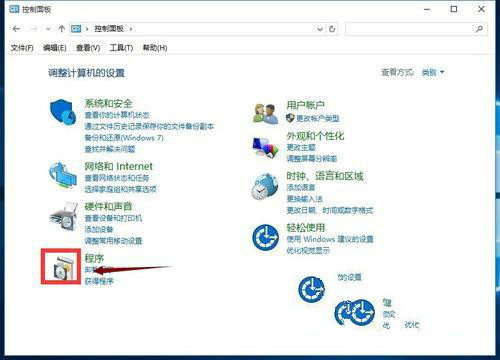Open the 类别 view-by dropdown
Viewport: 500px width, 360px height.
(x=433, y=72)
